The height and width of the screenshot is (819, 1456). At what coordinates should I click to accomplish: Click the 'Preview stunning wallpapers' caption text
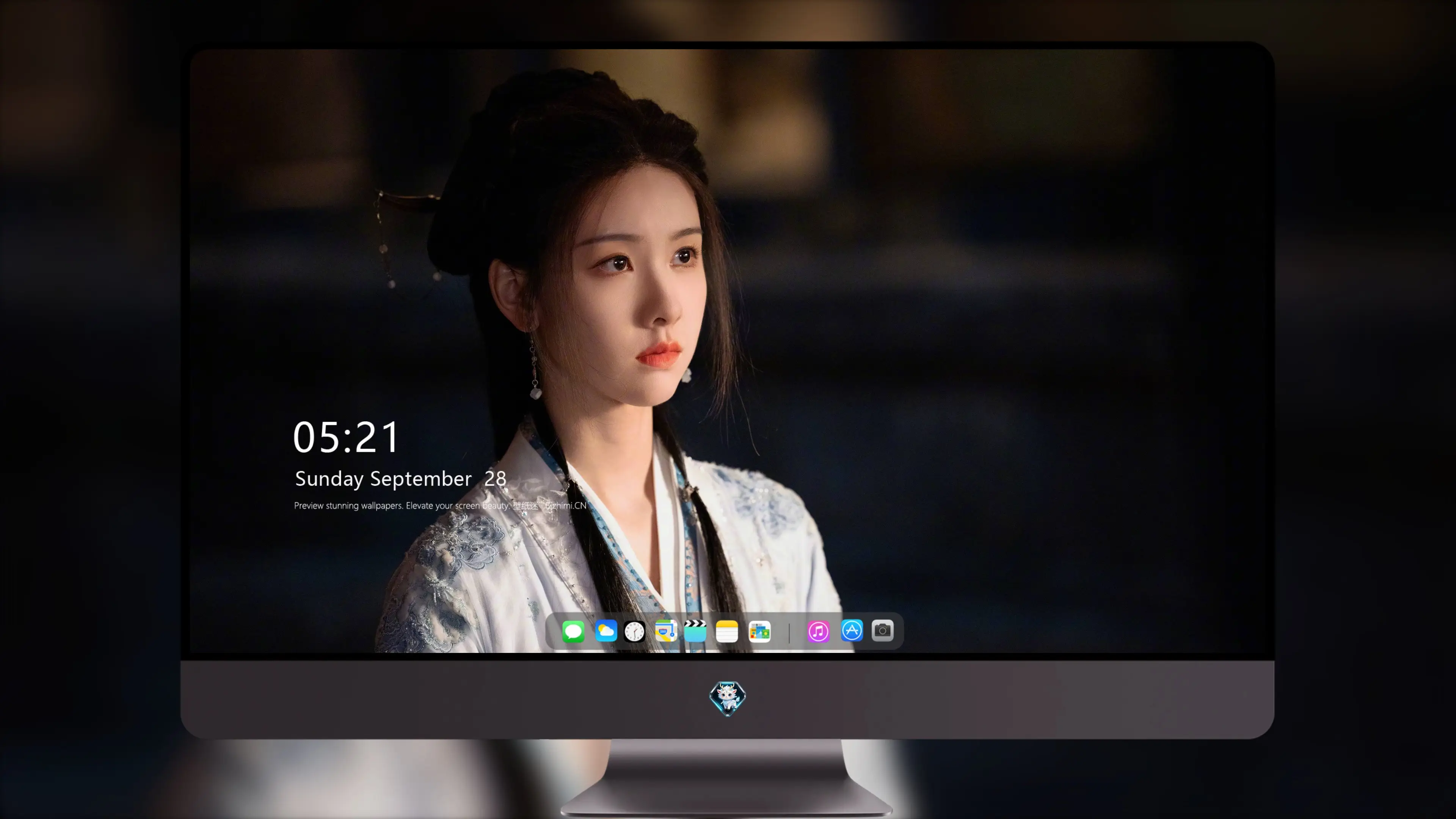[x=440, y=505]
